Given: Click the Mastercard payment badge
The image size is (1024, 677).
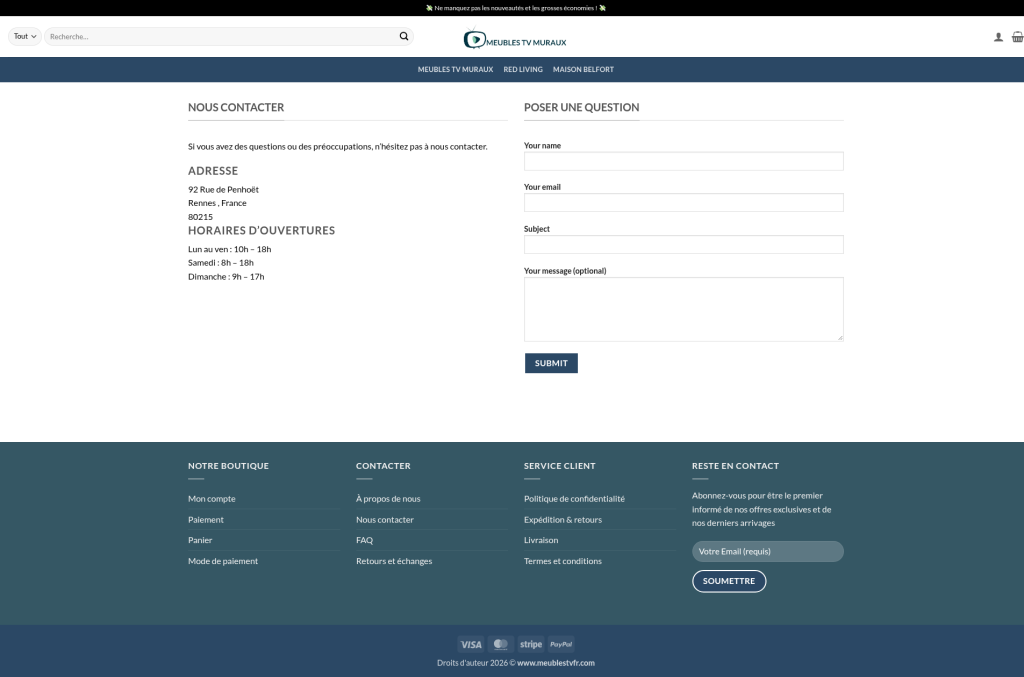Looking at the screenshot, I should tap(501, 644).
